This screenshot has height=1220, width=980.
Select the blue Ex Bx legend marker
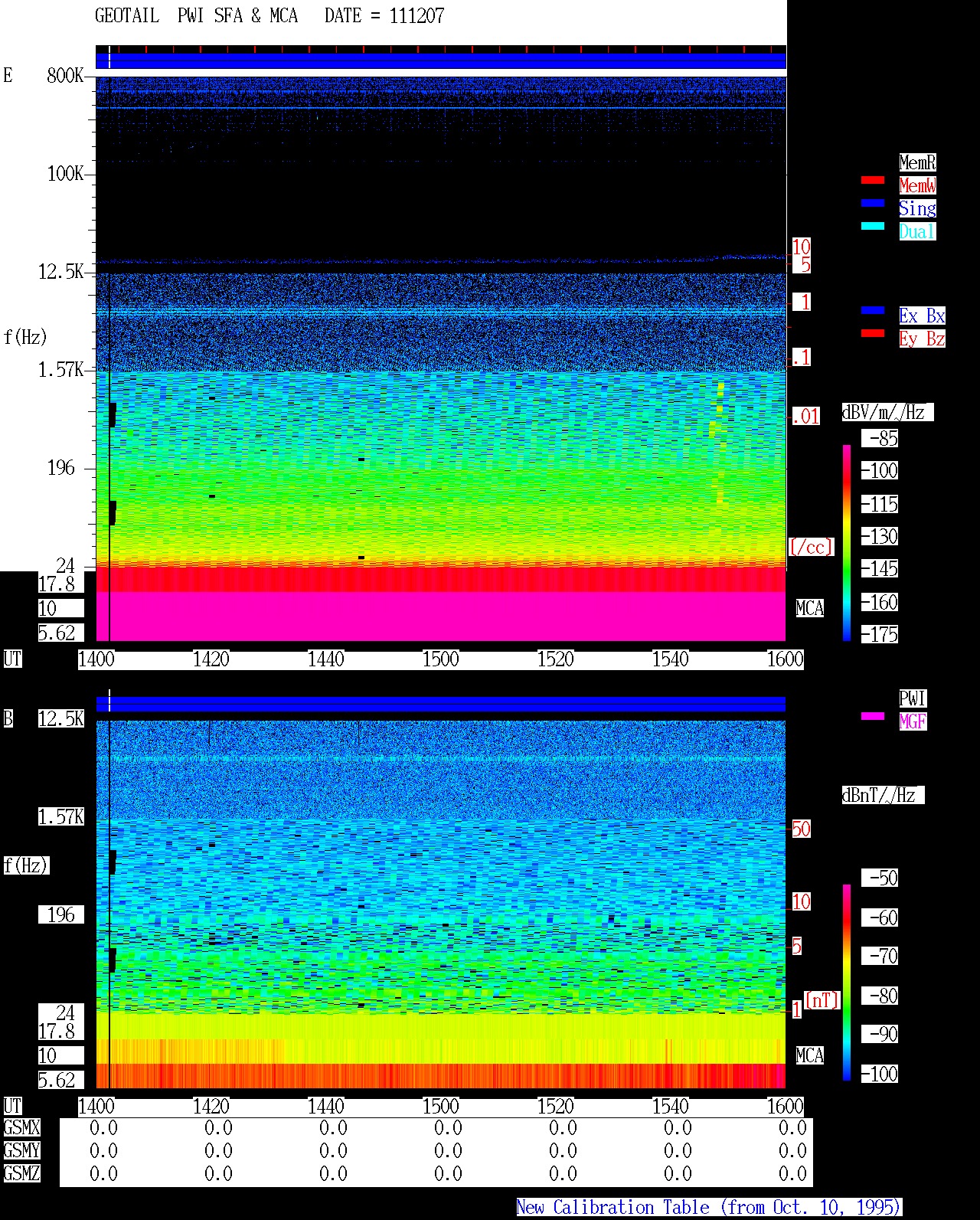873,310
